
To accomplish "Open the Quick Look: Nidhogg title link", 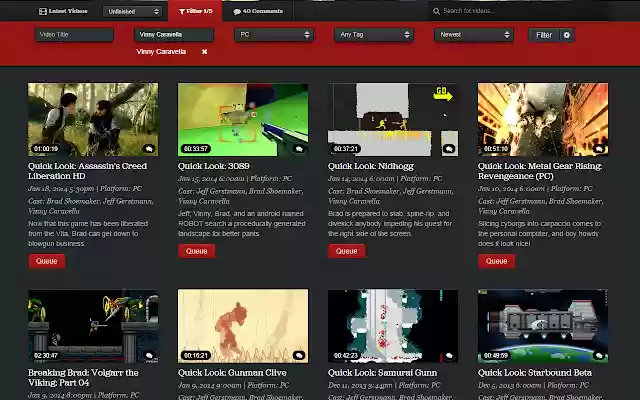I will coord(371,166).
